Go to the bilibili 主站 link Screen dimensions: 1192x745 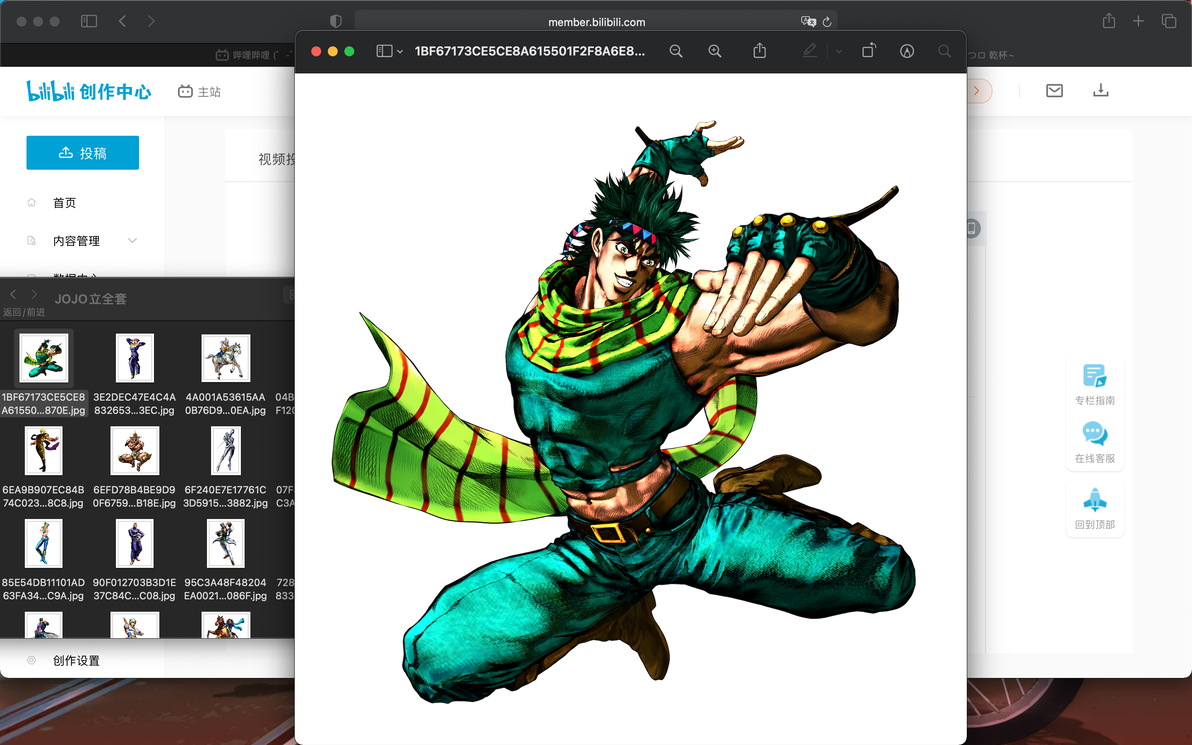(199, 91)
